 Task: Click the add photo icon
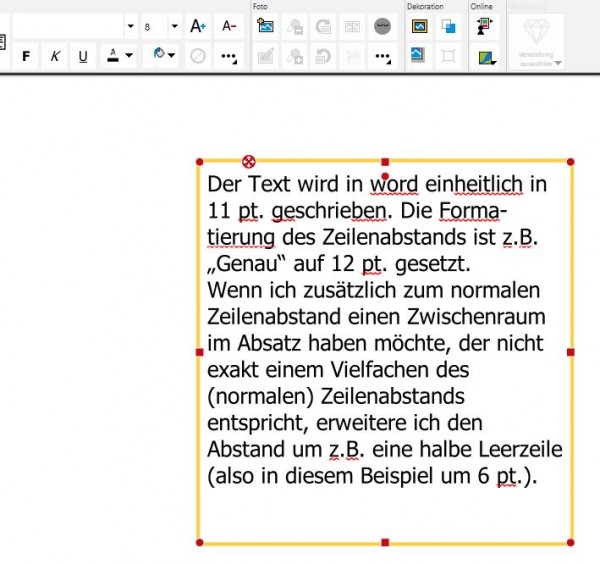click(x=266, y=26)
